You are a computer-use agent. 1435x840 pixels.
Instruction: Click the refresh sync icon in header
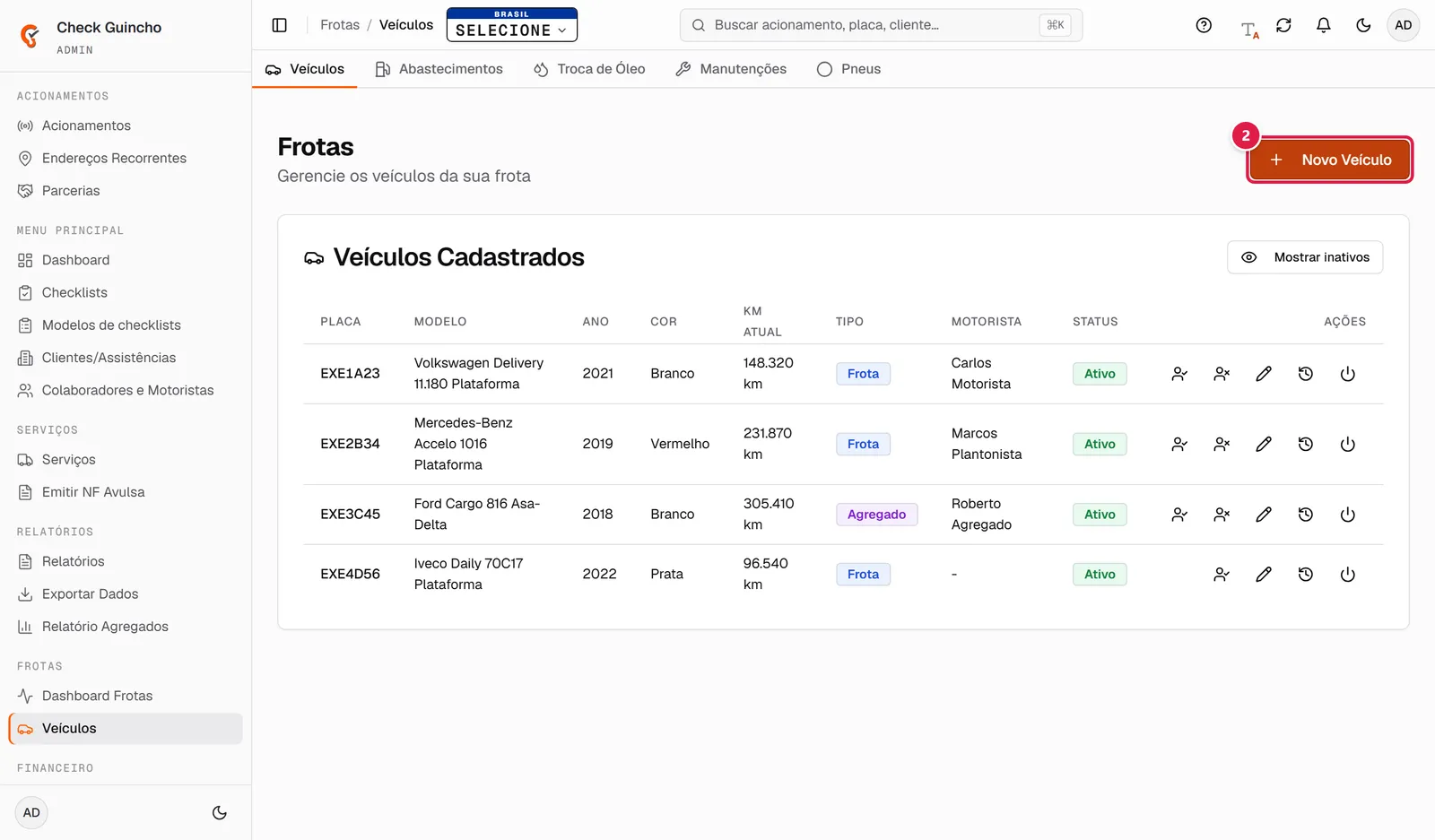[1283, 25]
